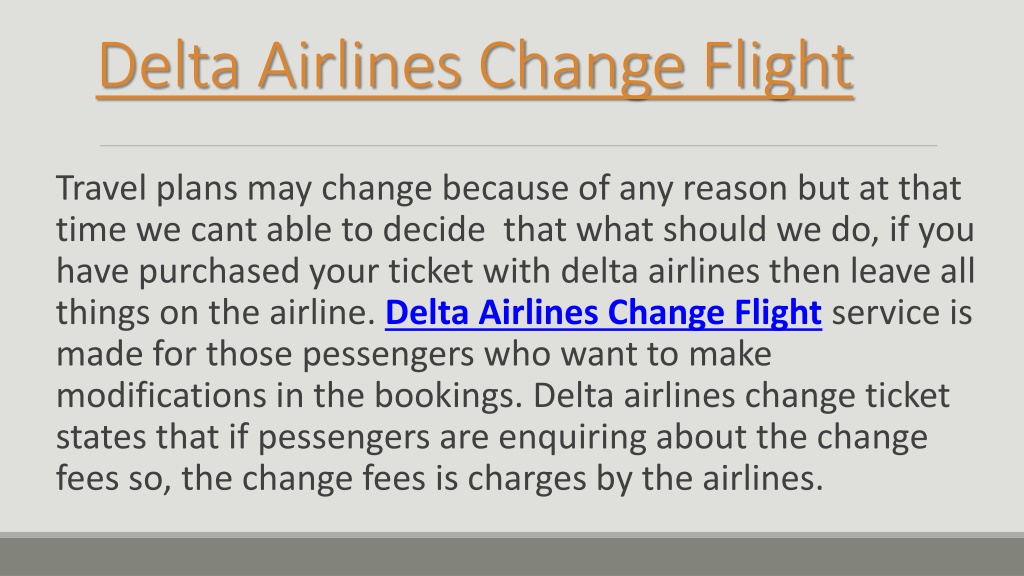This screenshot has height=576, width=1024.
Task: Click the final line 'fees so, the change fees'
Action: click(x=440, y=479)
